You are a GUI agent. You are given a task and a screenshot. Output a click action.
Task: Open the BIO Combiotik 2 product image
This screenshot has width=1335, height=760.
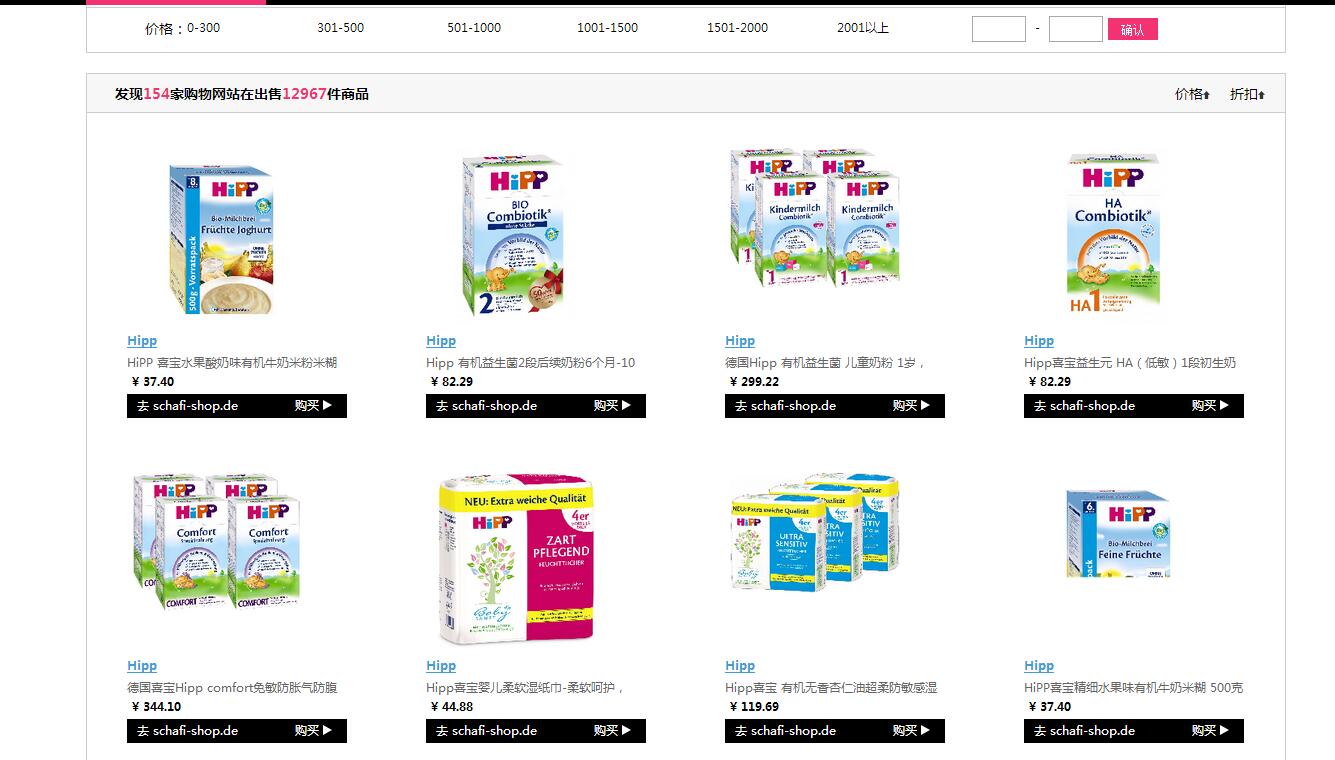[x=511, y=235]
